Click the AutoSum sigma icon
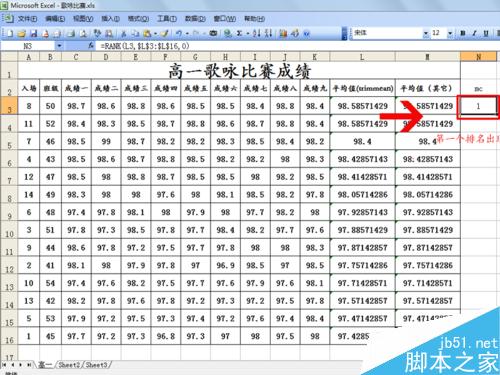 tap(239, 33)
